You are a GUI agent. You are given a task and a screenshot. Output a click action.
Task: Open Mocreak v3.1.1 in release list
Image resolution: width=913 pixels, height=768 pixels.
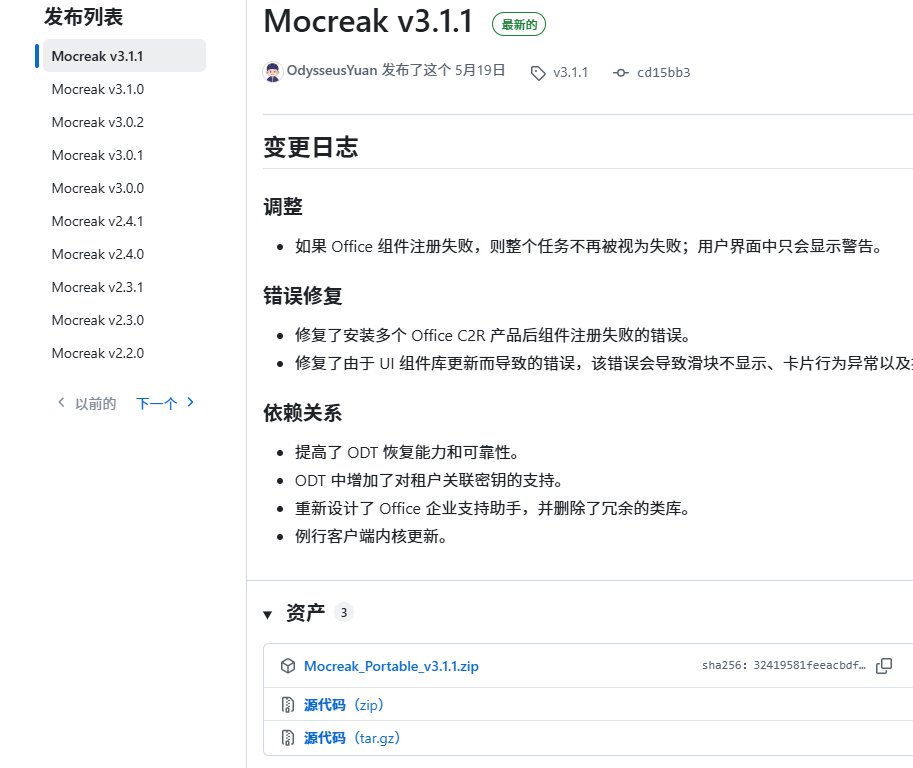tap(124, 56)
